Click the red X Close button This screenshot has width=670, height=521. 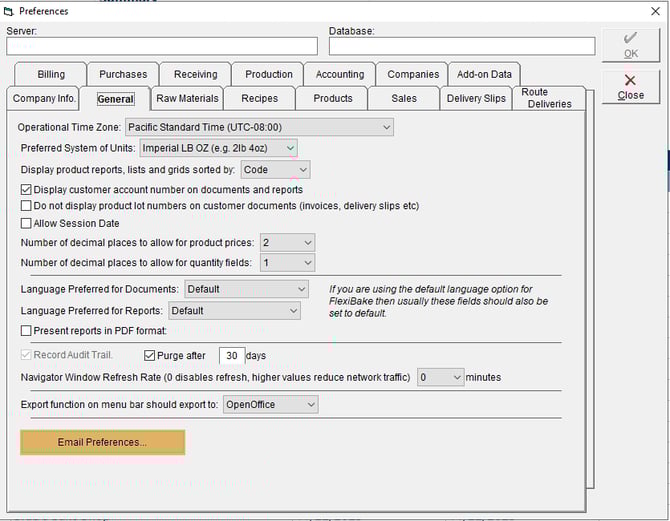(630, 87)
